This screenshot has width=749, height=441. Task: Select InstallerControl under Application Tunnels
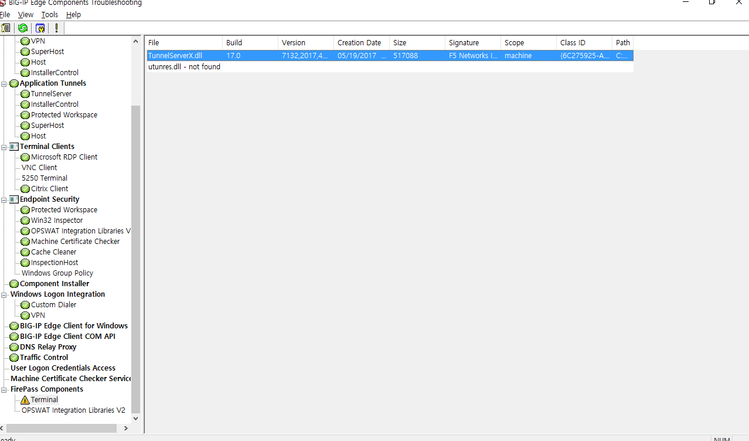click(x=54, y=104)
